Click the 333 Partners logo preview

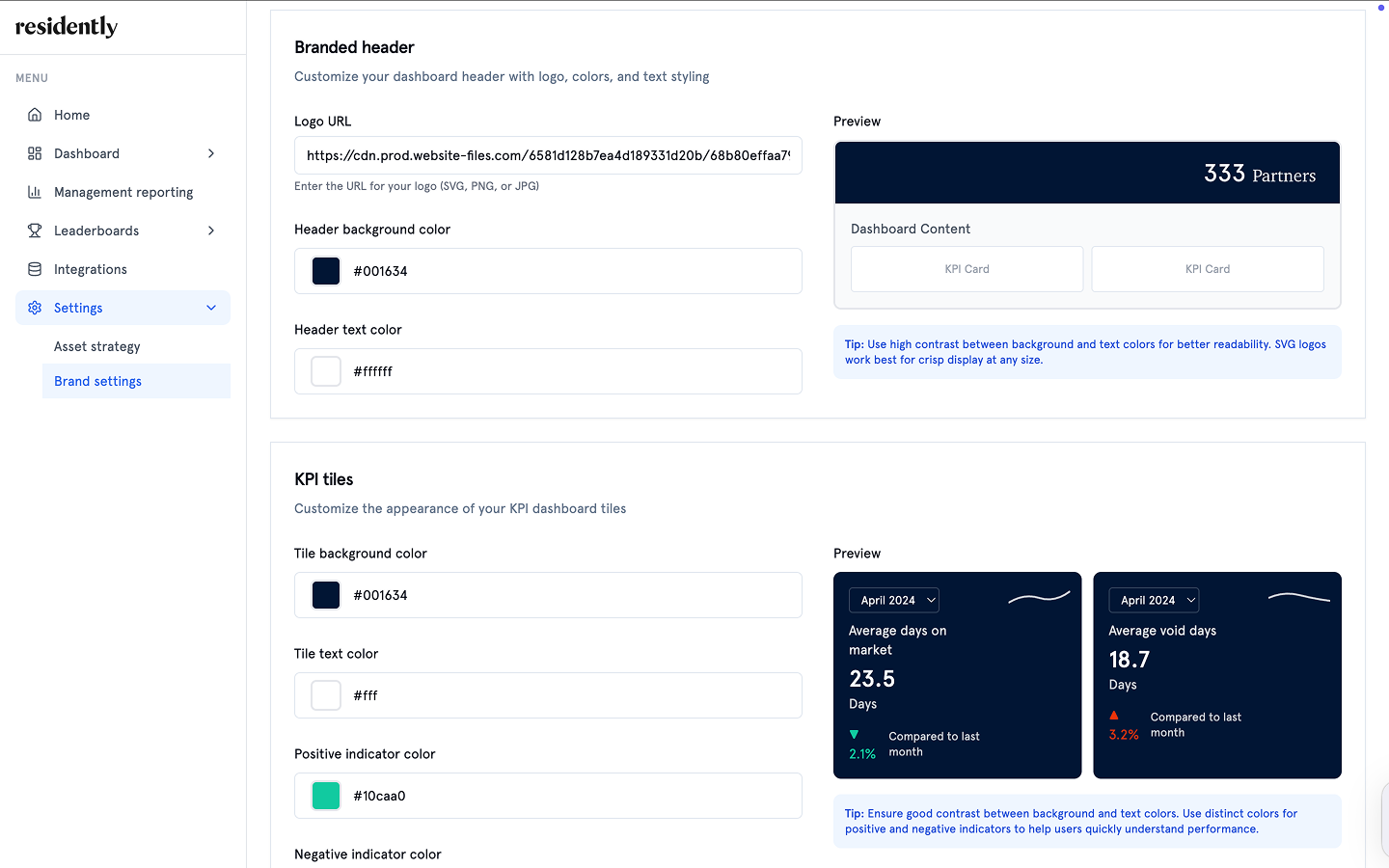pyautogui.click(x=1260, y=174)
